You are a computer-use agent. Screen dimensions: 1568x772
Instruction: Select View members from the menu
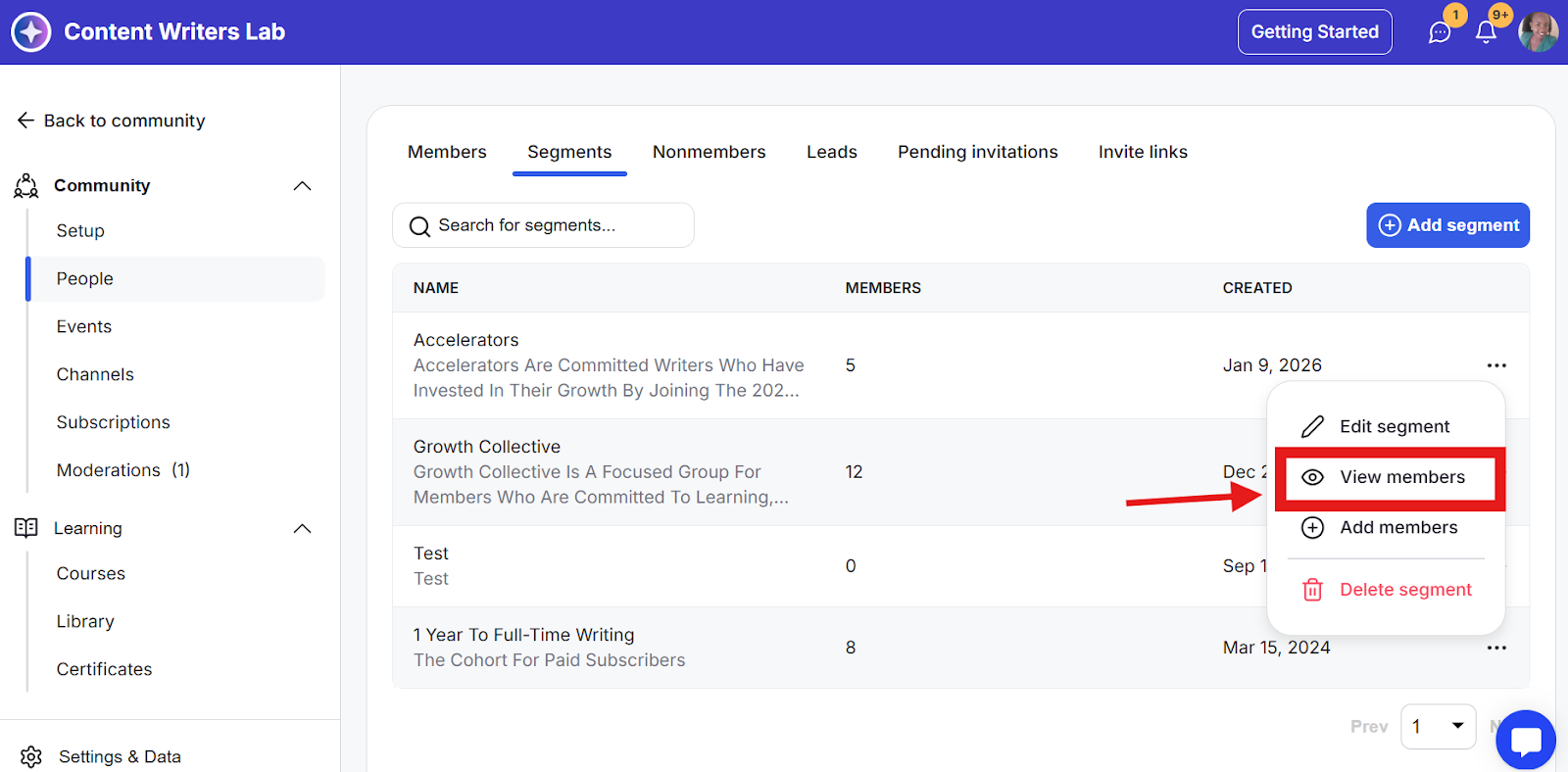click(x=1401, y=477)
